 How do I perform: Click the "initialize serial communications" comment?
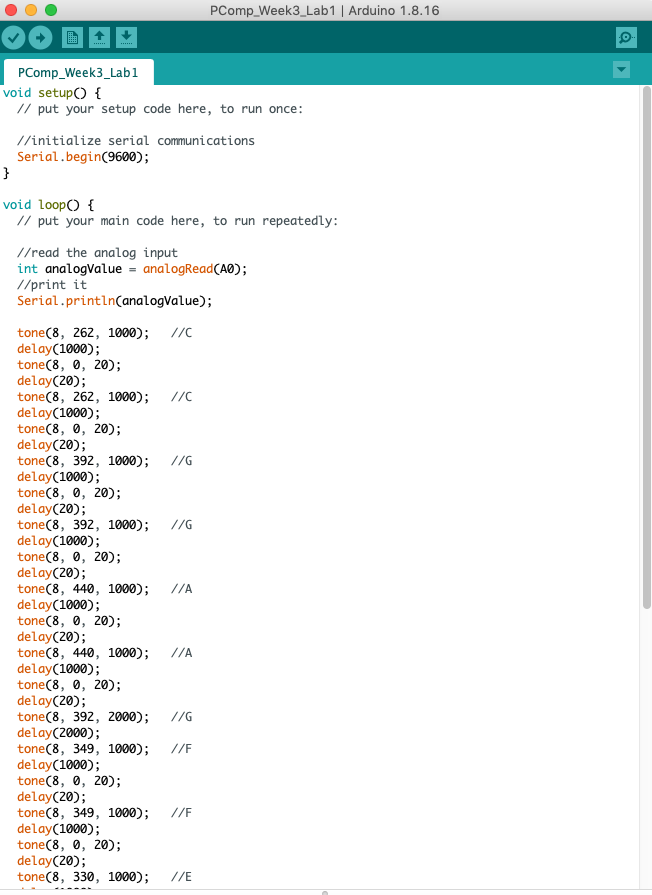135,141
